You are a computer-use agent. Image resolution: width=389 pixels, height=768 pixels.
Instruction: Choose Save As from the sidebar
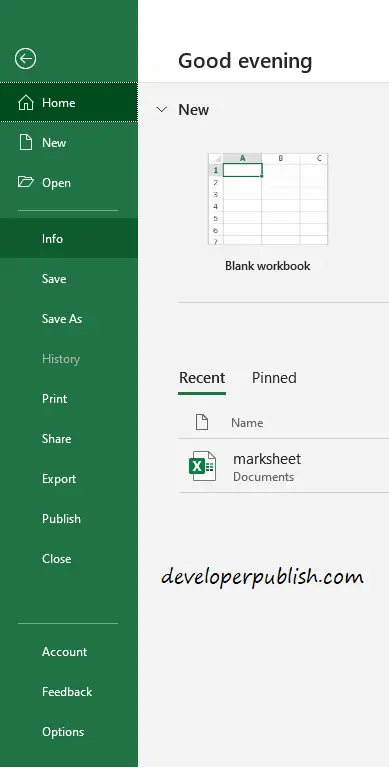coord(69,319)
